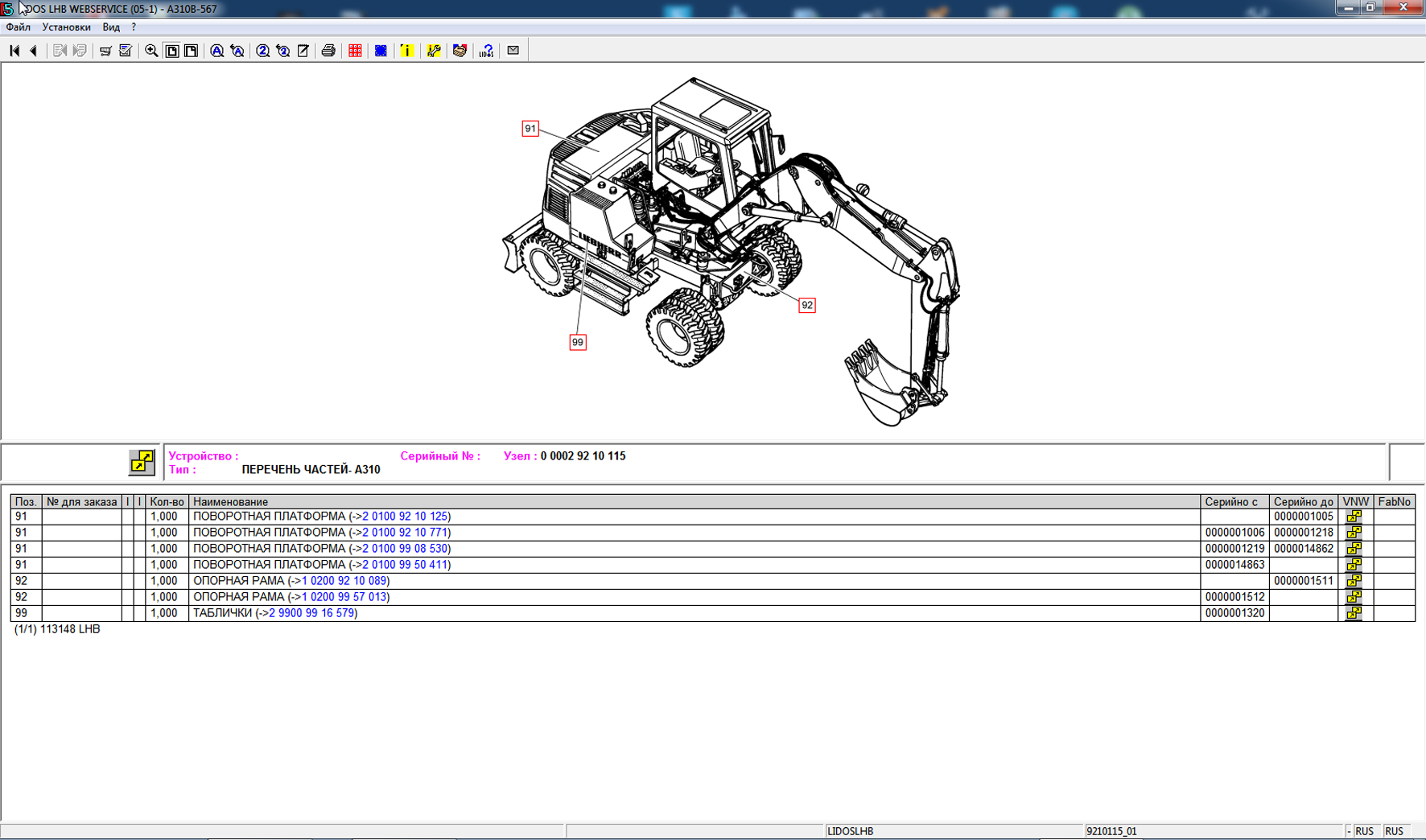
Task: Click the large yellow link icon beside Устройство
Action: point(142,462)
